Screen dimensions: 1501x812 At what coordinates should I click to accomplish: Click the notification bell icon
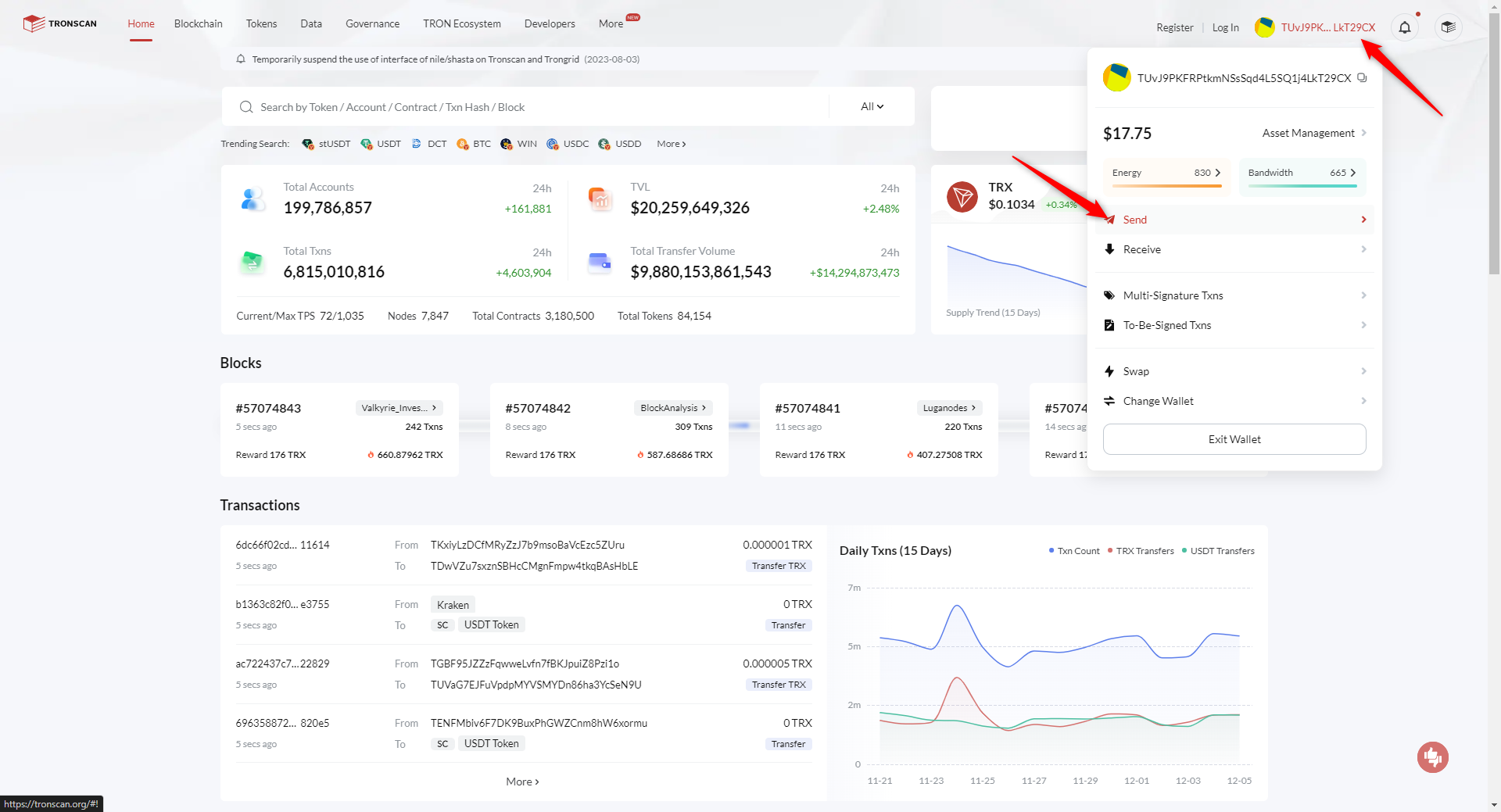[x=1404, y=28]
